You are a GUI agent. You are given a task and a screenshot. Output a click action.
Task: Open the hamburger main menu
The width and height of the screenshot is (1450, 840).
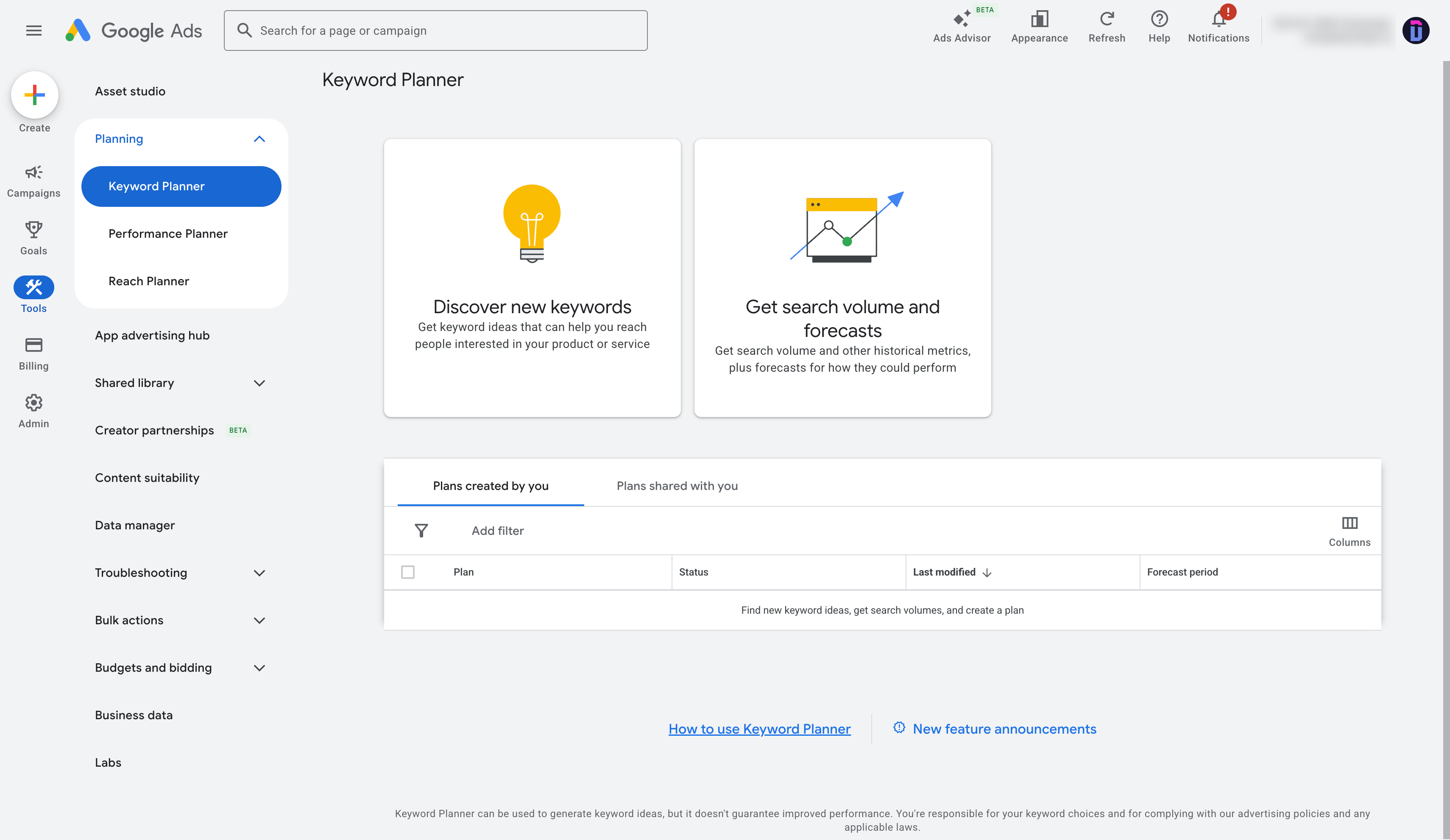coord(34,31)
